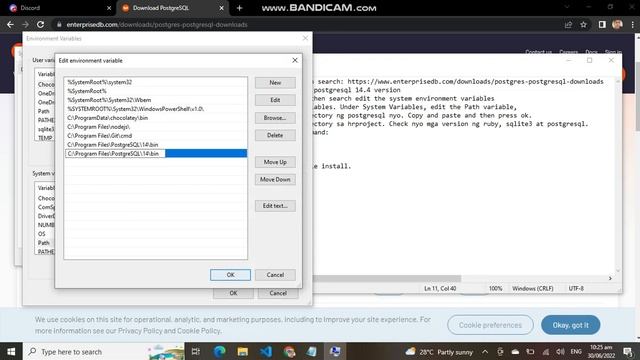The height and width of the screenshot is (360, 640).
Task: Select the Program Files\nodejs\ entry
Action: 156,127
